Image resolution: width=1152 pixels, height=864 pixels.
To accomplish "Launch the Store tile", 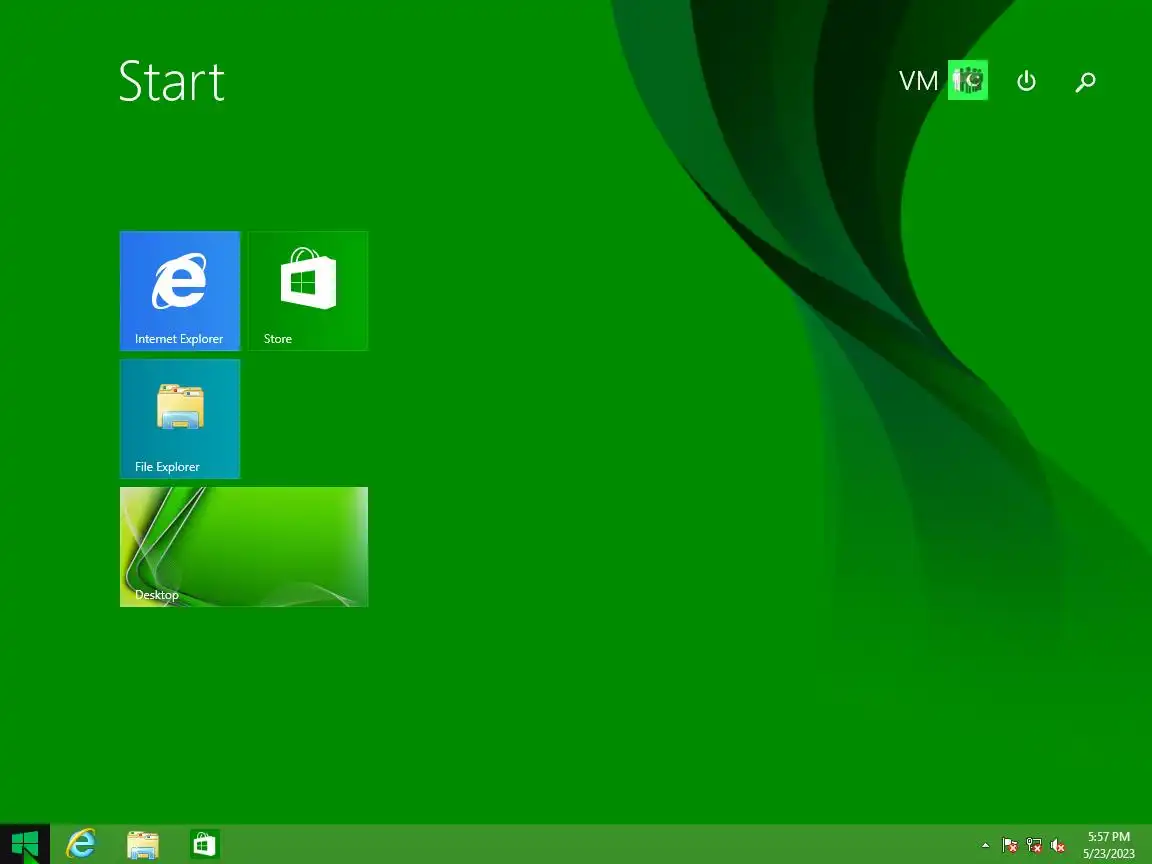I will (308, 291).
